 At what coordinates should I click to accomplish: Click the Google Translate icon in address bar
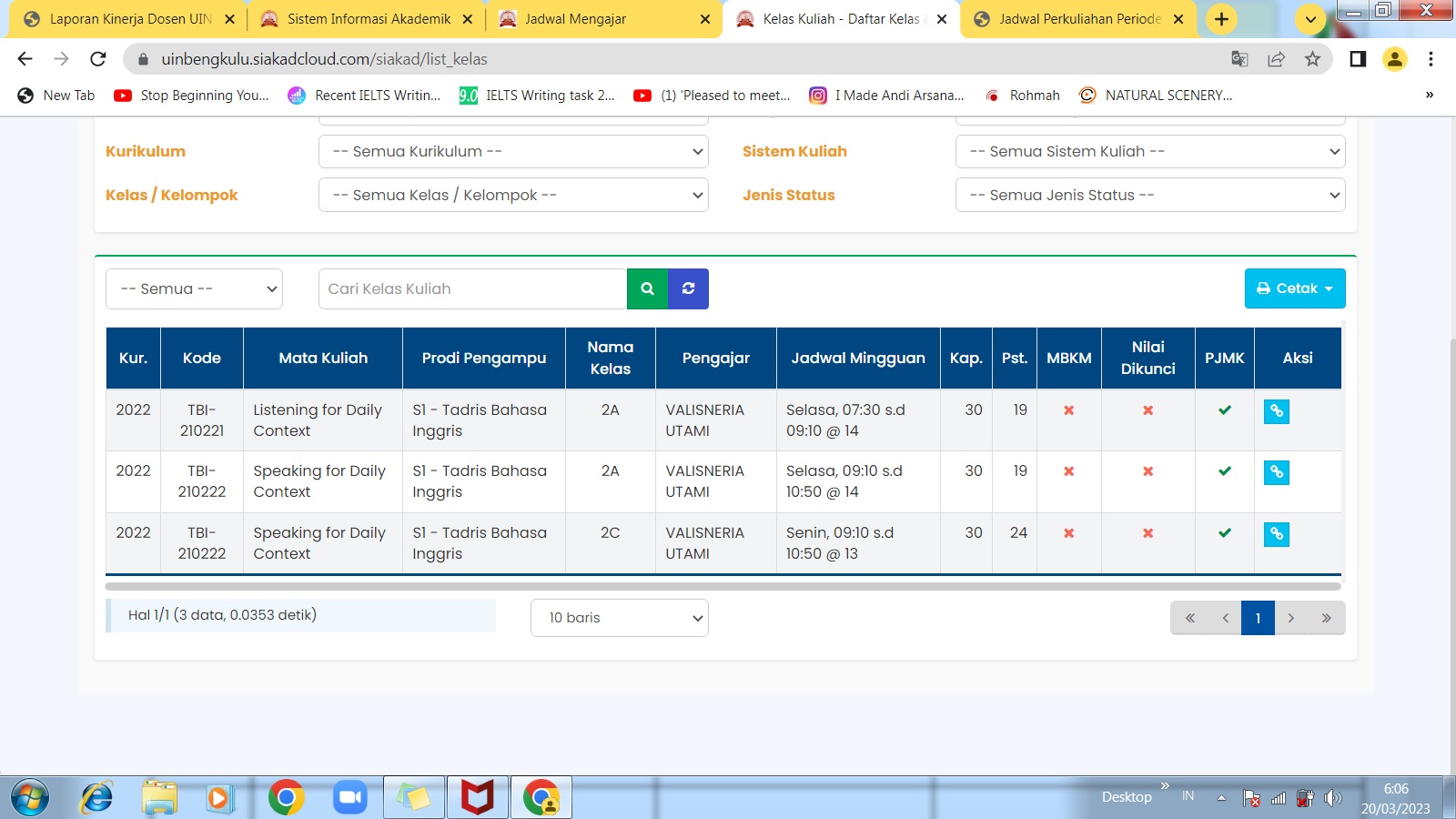(x=1239, y=59)
